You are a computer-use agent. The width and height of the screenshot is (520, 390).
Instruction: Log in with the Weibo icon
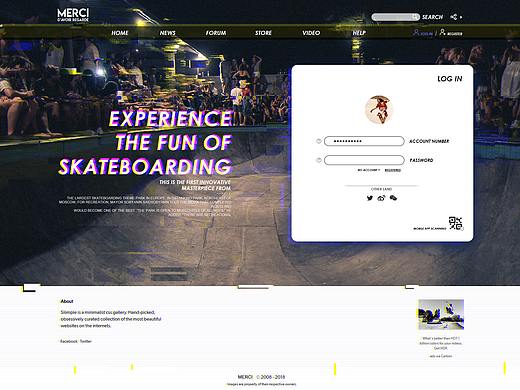(x=381, y=198)
